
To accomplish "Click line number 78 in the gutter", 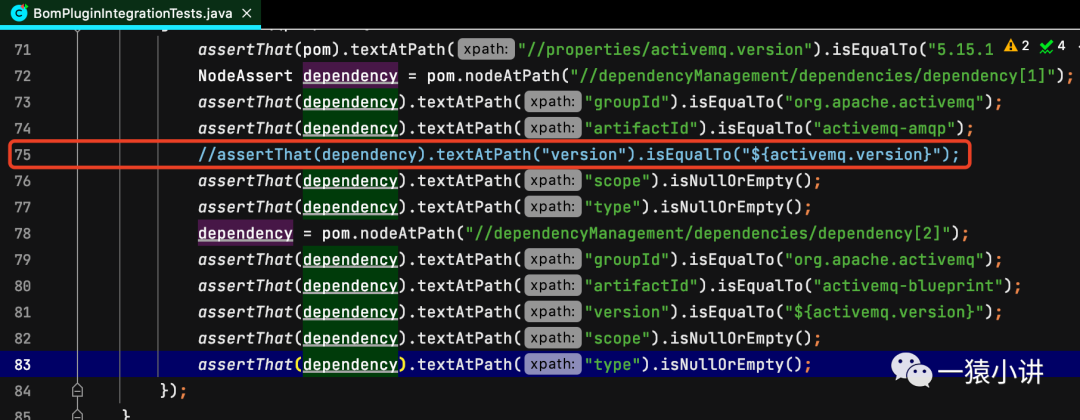I will pyautogui.click(x=22, y=233).
